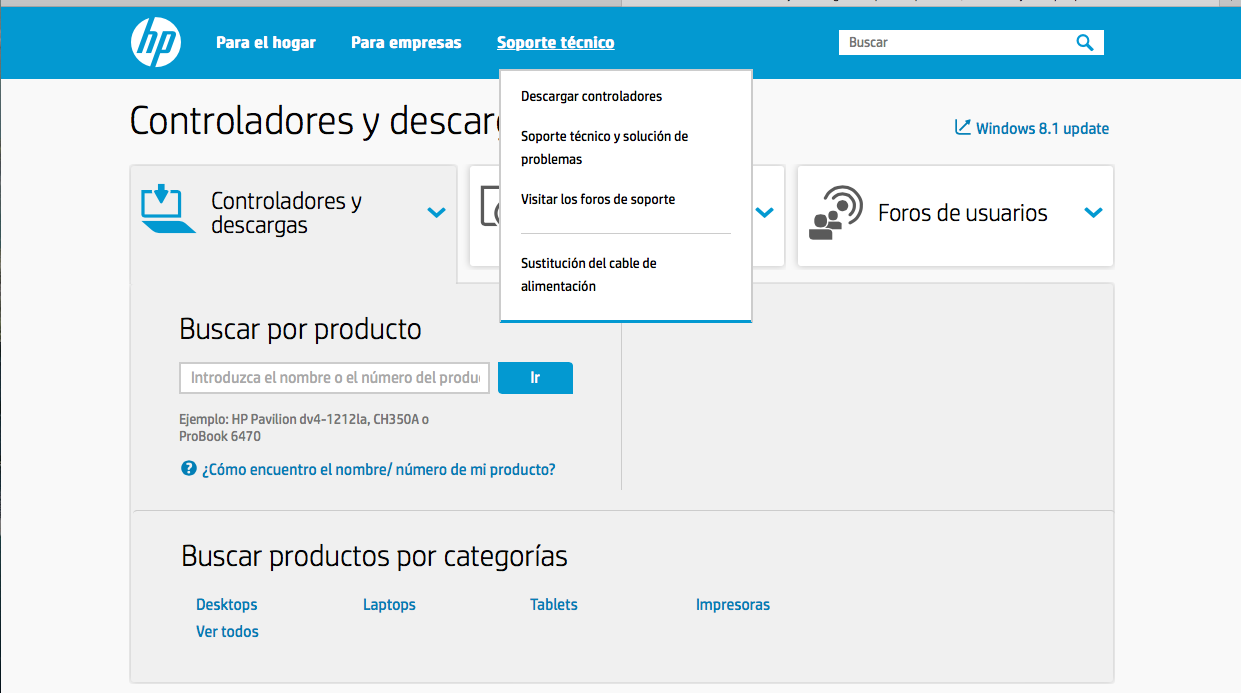Select Descargar controladores from the dropdown
Image resolution: width=1241 pixels, height=693 pixels.
[x=591, y=97]
